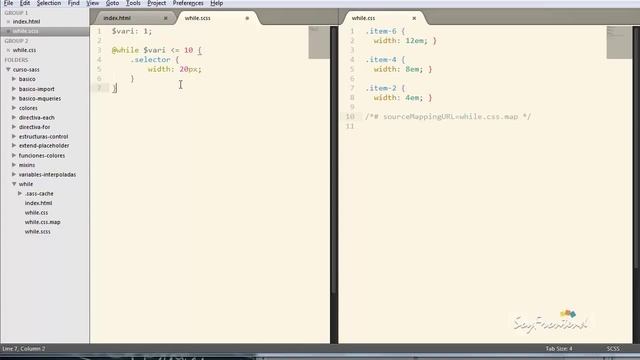
Task: Open the Tools menu
Action: (x=133, y=3)
